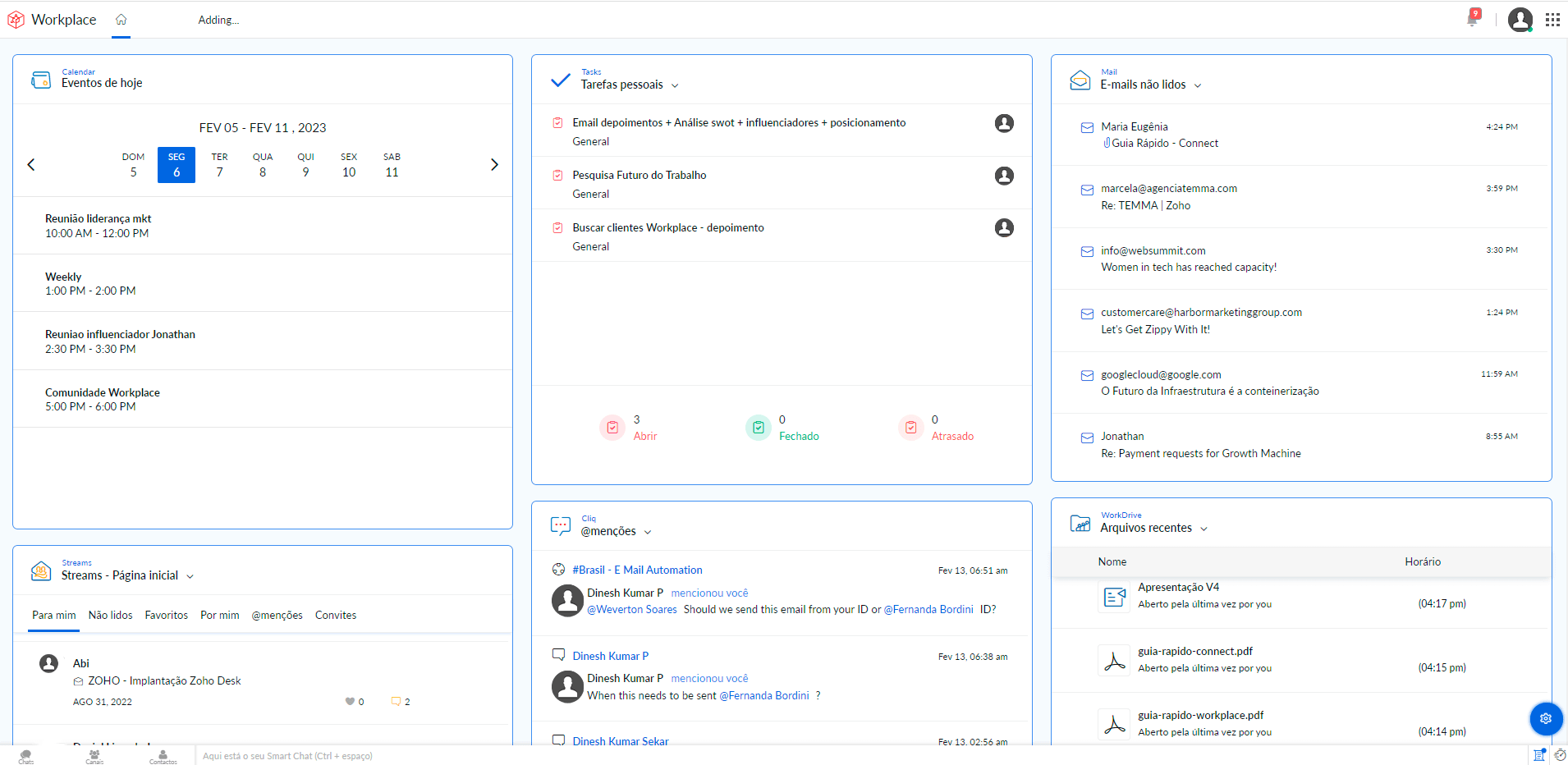This screenshot has height=765, width=1568.
Task: Click the Fechado closed tasks icon
Action: pyautogui.click(x=759, y=428)
